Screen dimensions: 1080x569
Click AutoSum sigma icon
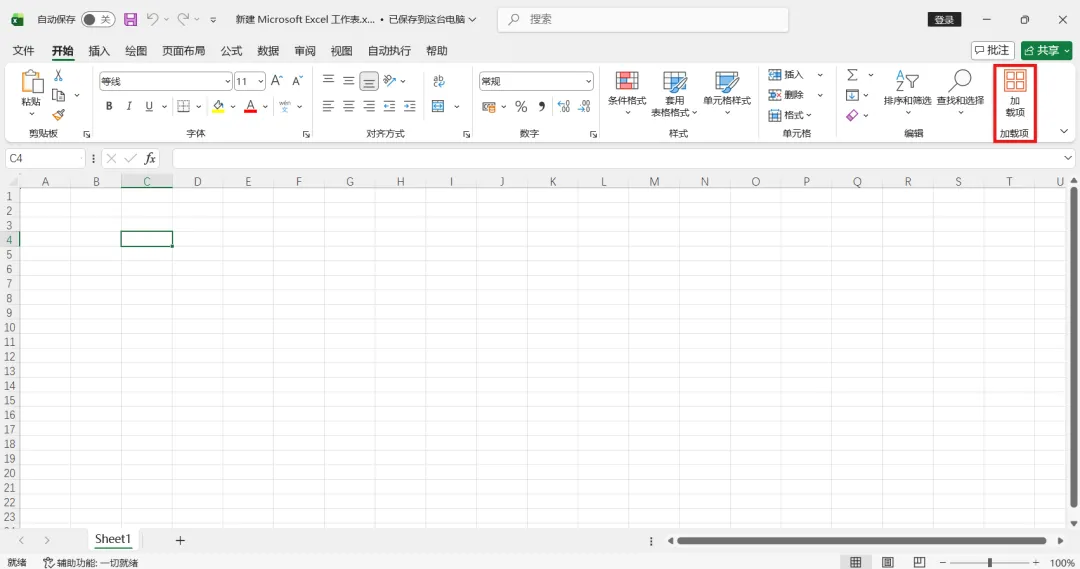click(852, 74)
